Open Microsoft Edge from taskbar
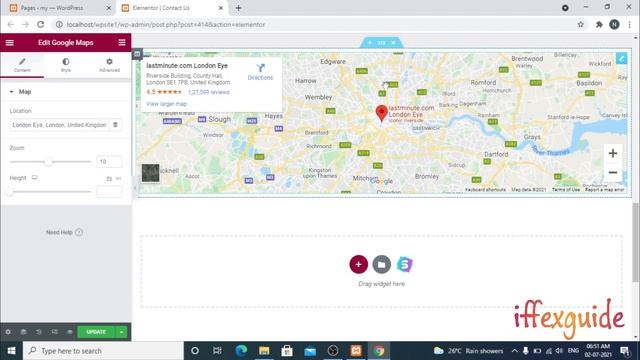 [241, 351]
